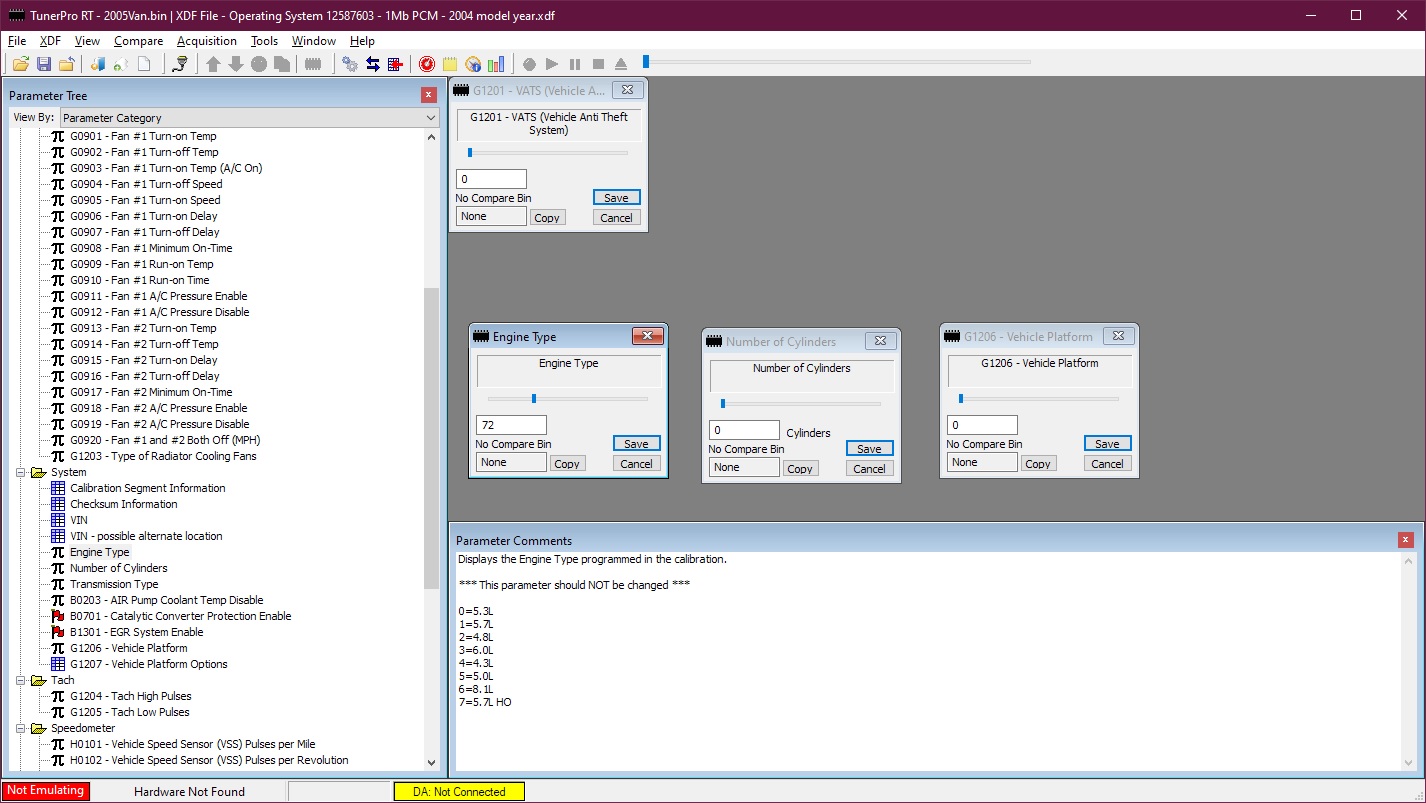Cancel the Engine Type edit
This screenshot has height=803, width=1426.
click(637, 464)
